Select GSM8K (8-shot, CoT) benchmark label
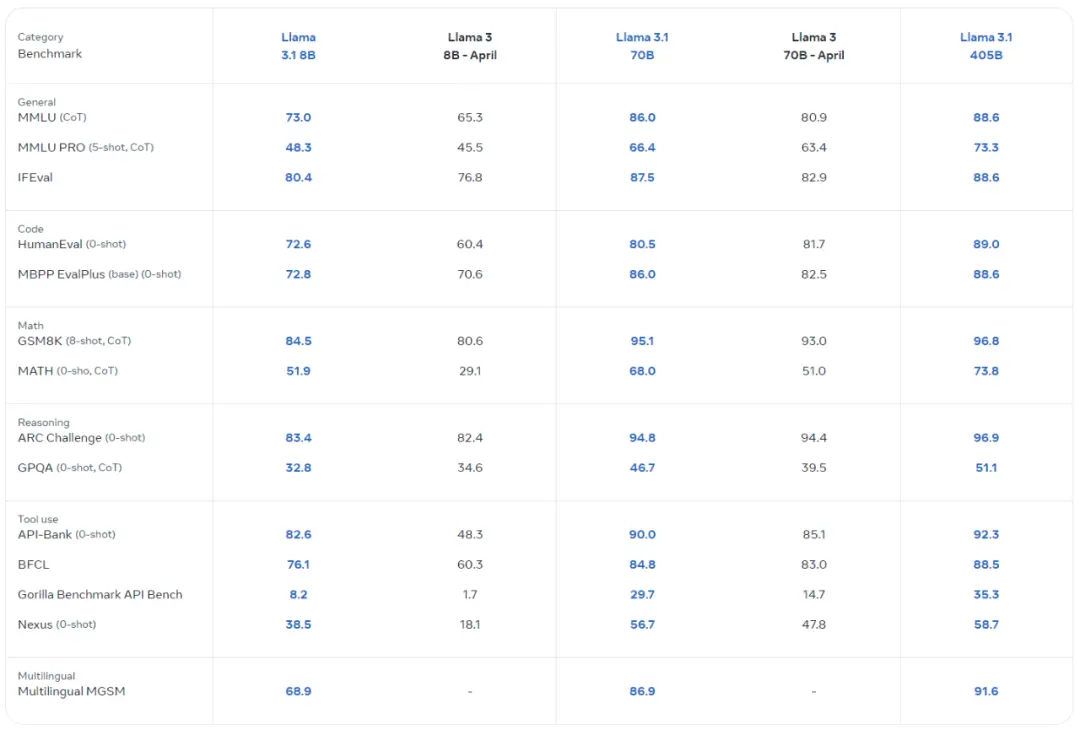 coord(74,341)
